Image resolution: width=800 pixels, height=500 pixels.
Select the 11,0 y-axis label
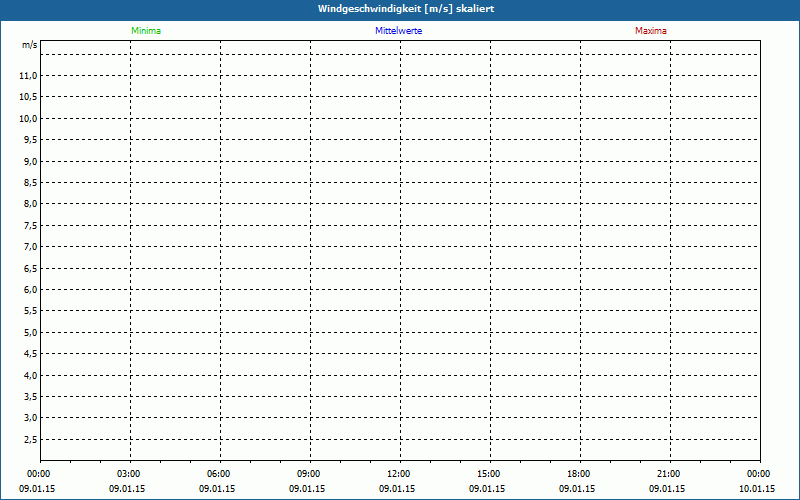click(x=28, y=76)
